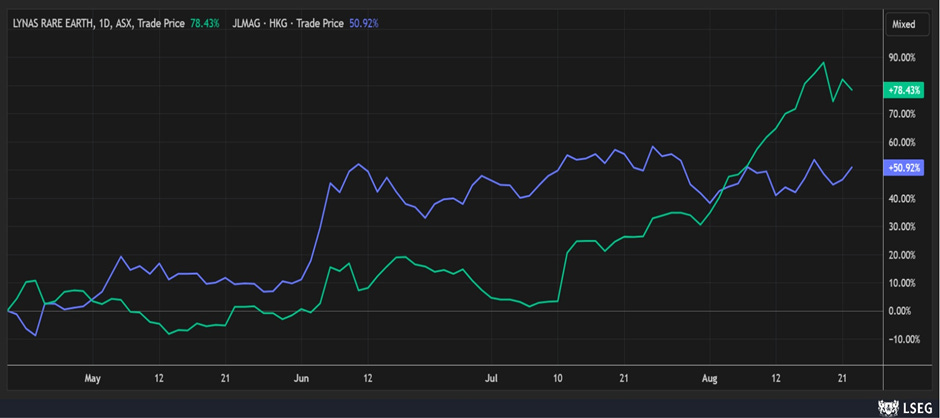The width and height of the screenshot is (940, 418).
Task: Click the 10.00% axis label
Action: click(x=904, y=283)
